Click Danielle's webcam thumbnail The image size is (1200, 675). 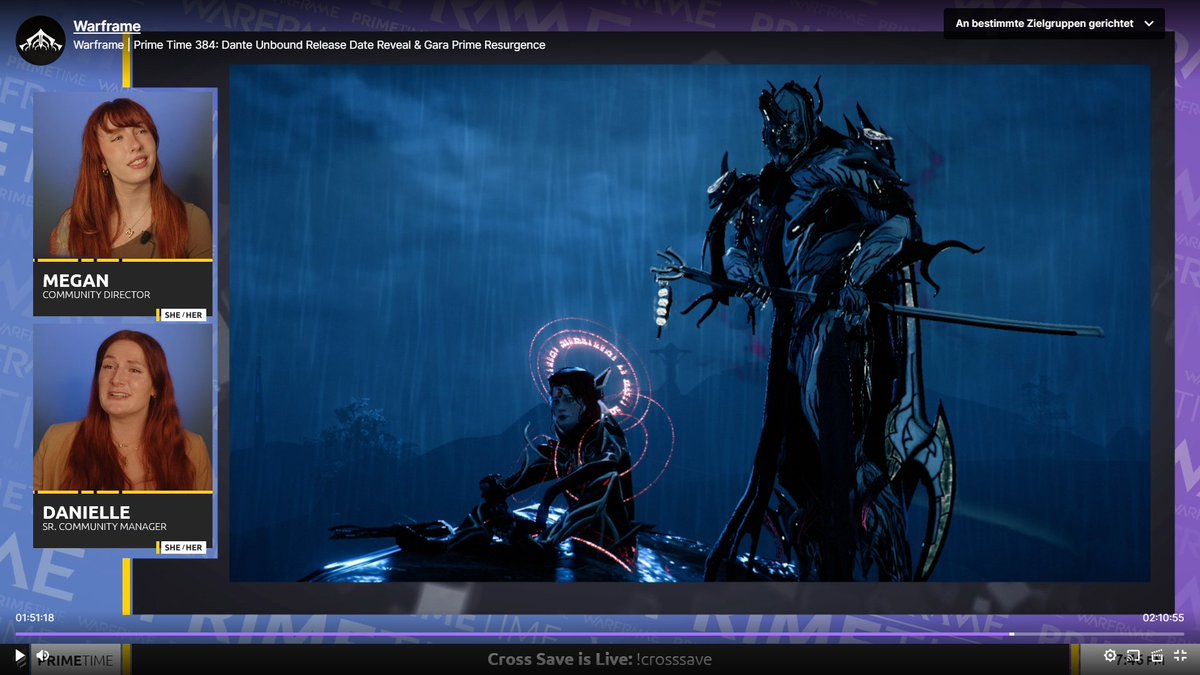[123, 408]
